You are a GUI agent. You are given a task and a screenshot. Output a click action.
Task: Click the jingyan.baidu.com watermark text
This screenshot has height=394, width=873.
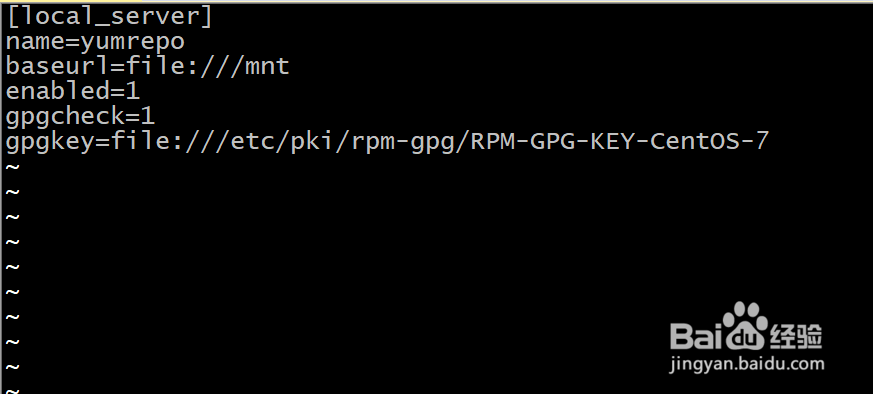[x=747, y=365]
